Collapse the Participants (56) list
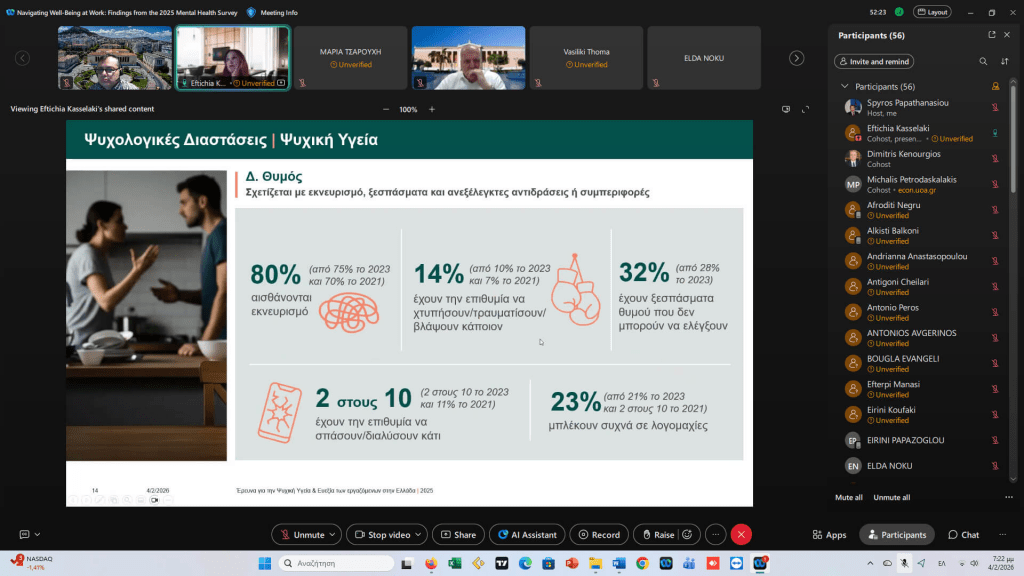 point(845,87)
